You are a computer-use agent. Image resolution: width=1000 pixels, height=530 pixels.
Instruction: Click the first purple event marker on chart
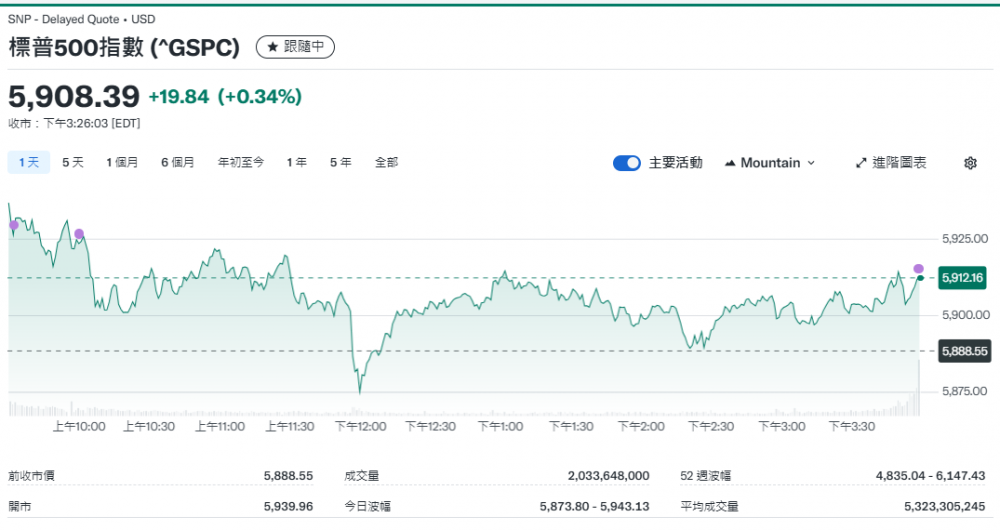pos(14,225)
